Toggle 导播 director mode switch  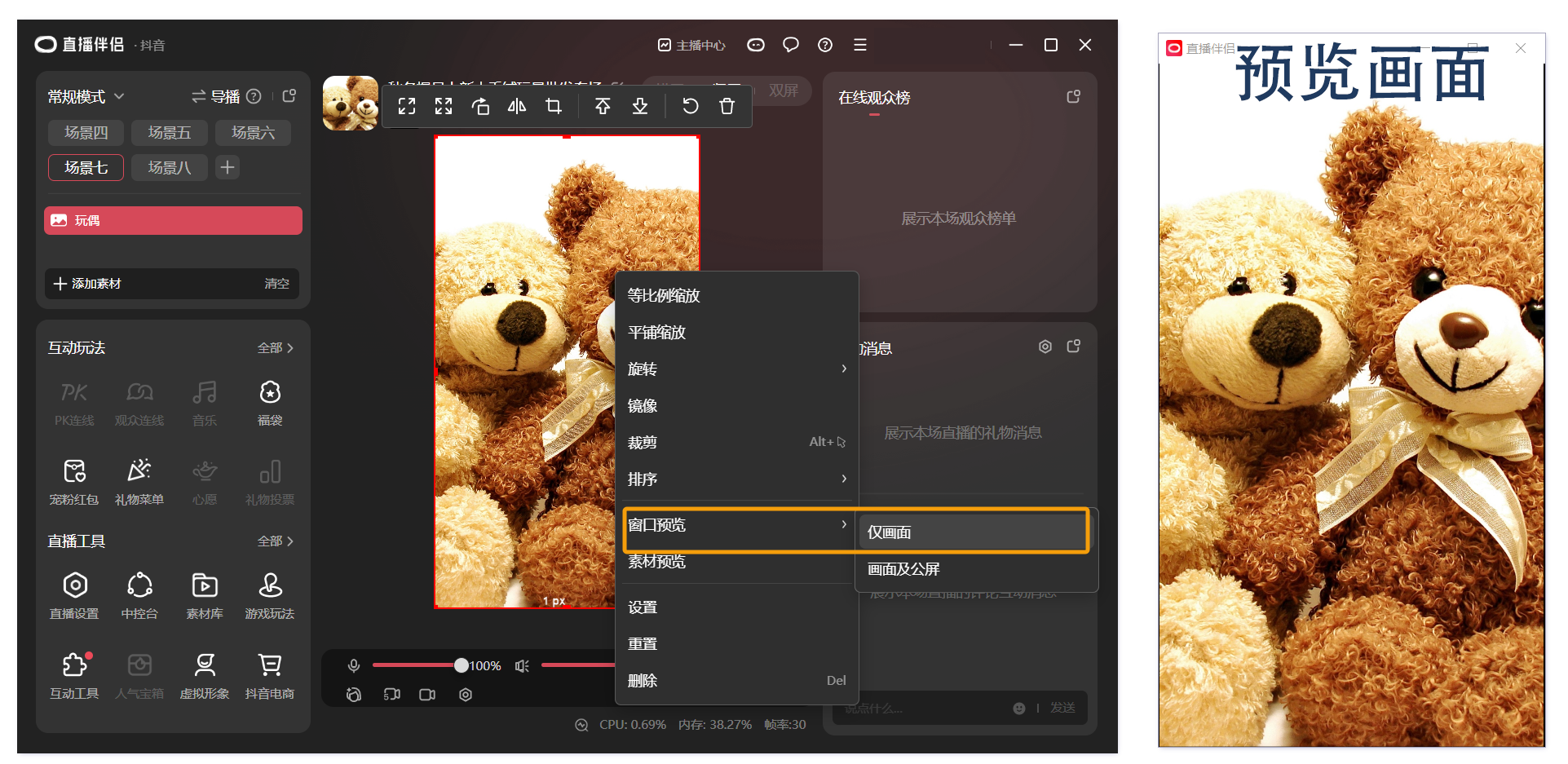pyautogui.click(x=216, y=97)
